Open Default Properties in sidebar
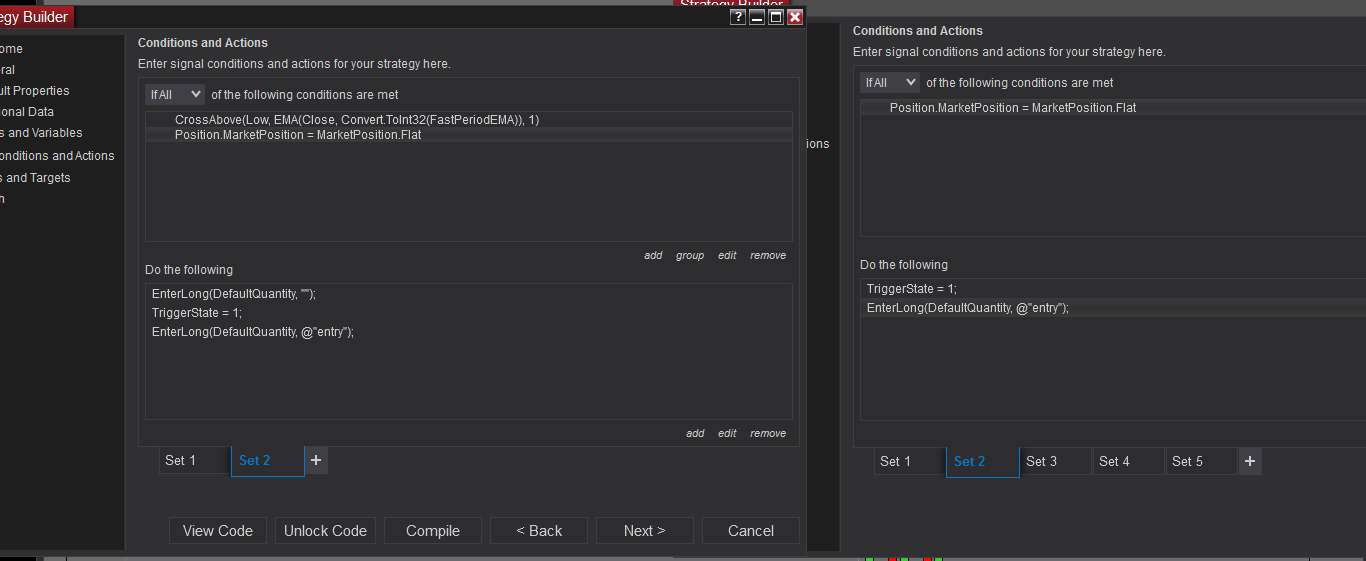The image size is (1366, 561). coord(35,91)
